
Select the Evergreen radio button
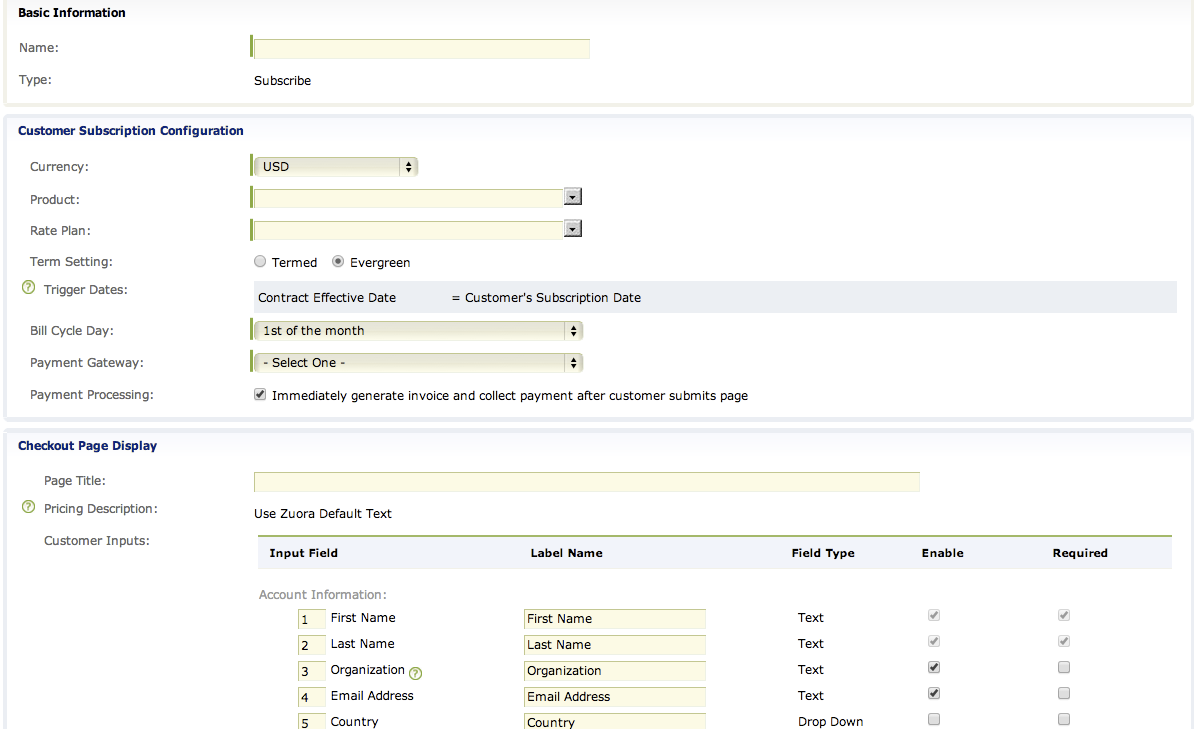tap(338, 261)
